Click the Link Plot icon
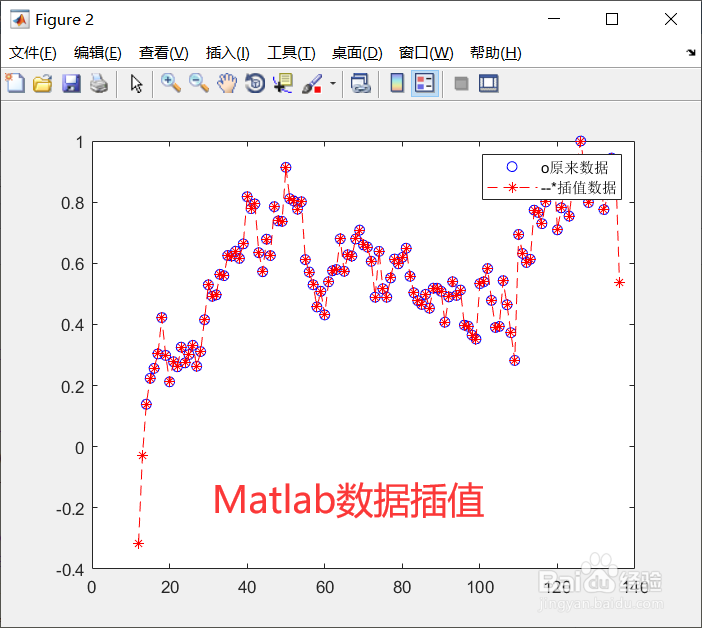The height and width of the screenshot is (628, 702). pyautogui.click(x=360, y=84)
